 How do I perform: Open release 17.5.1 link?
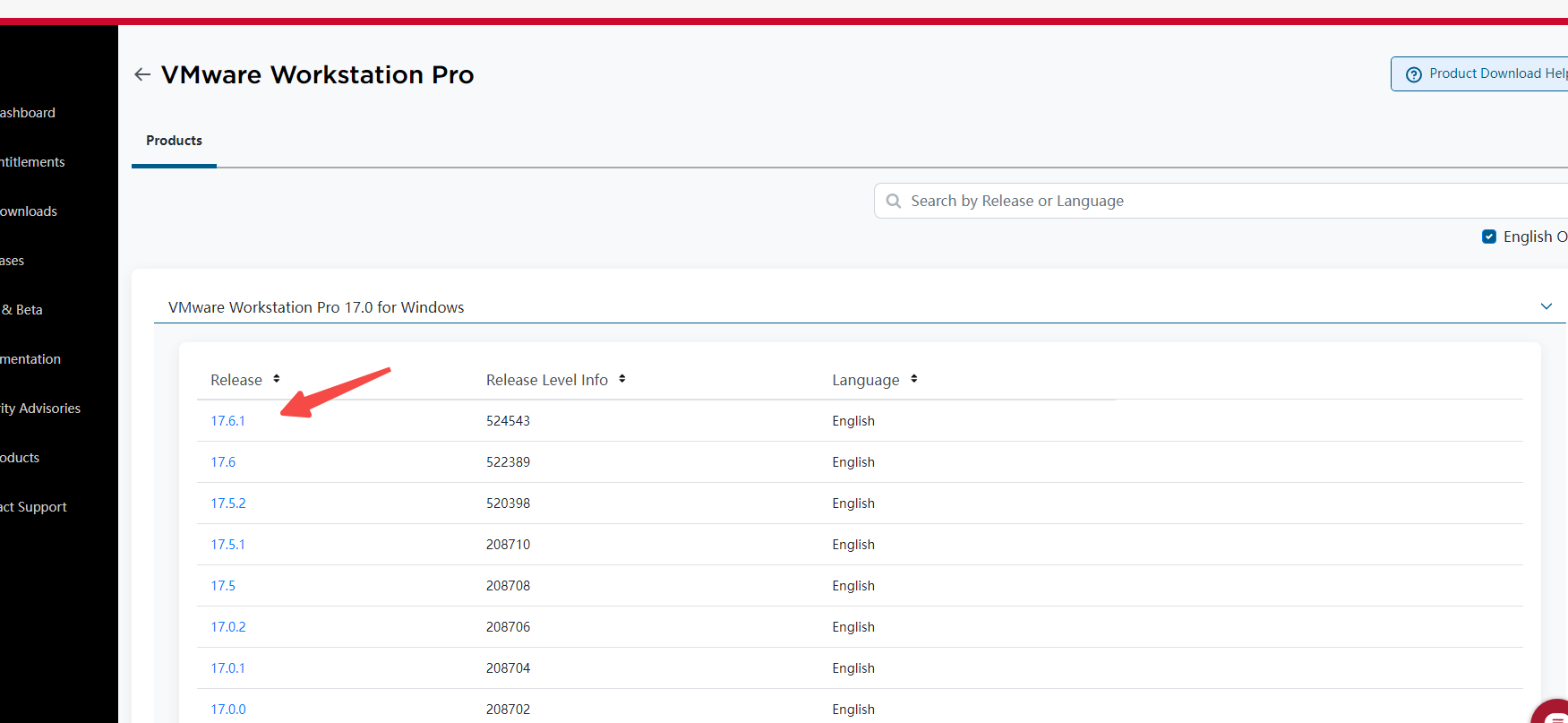pos(227,545)
